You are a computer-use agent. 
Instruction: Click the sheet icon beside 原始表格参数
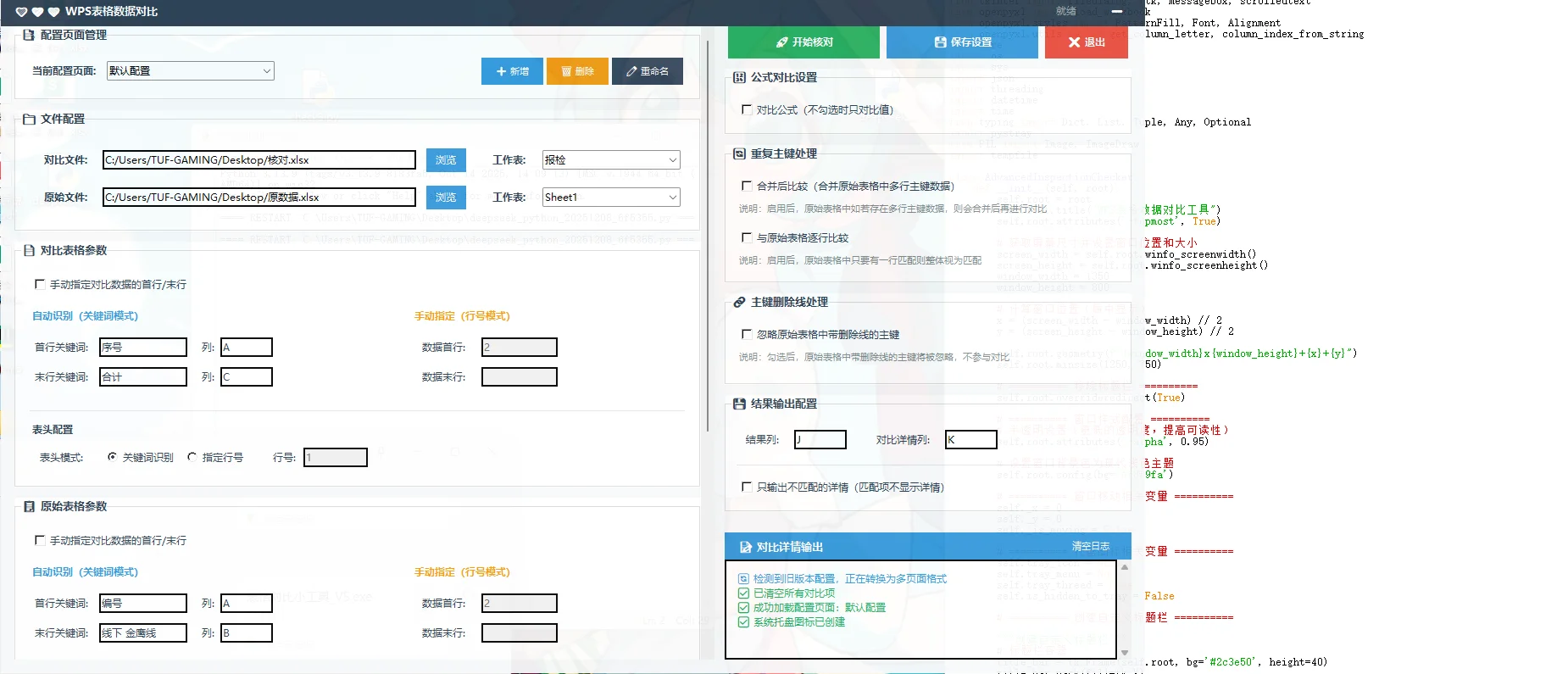[x=29, y=507]
